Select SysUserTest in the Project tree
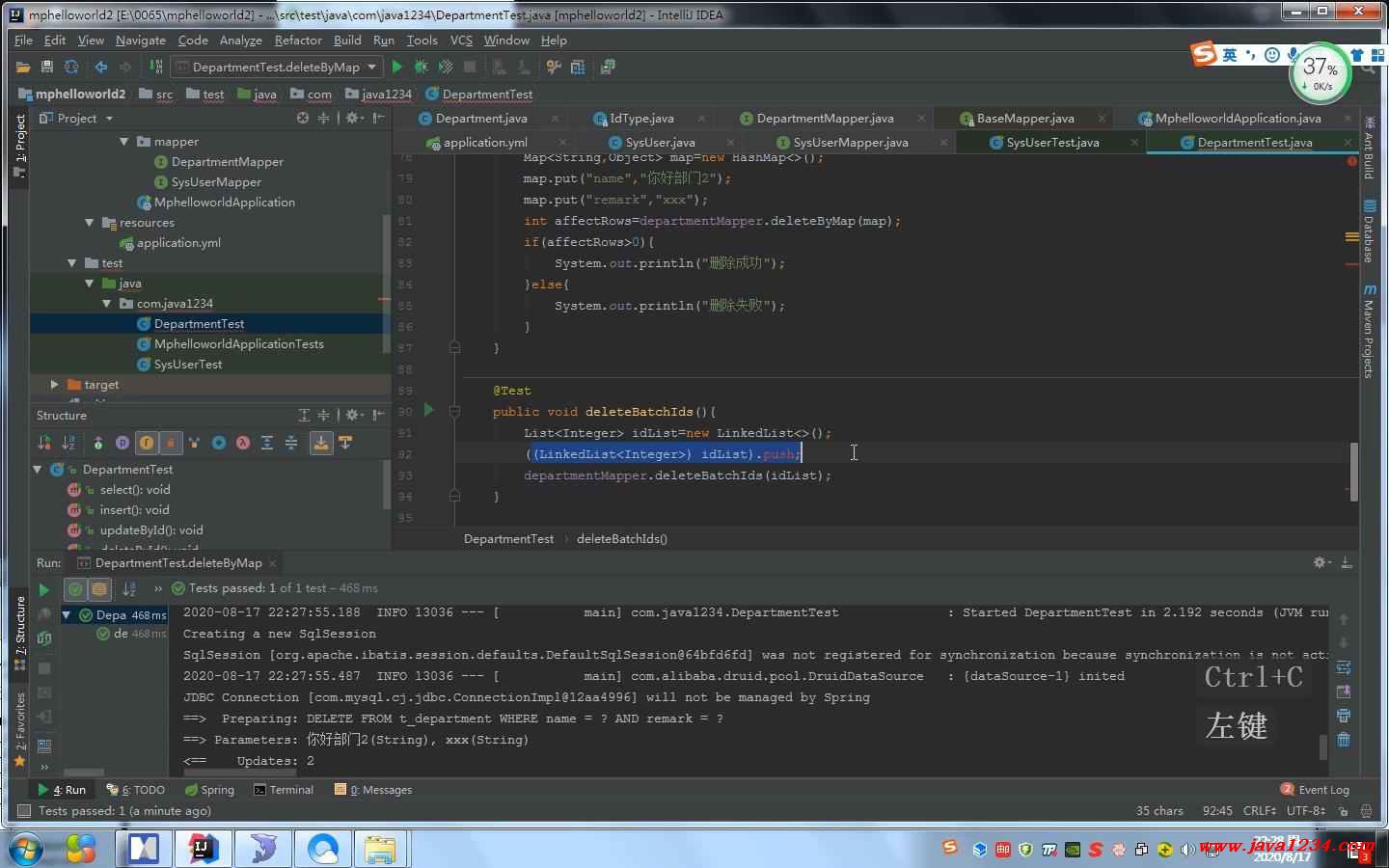The height and width of the screenshot is (868, 1389). coord(188,364)
